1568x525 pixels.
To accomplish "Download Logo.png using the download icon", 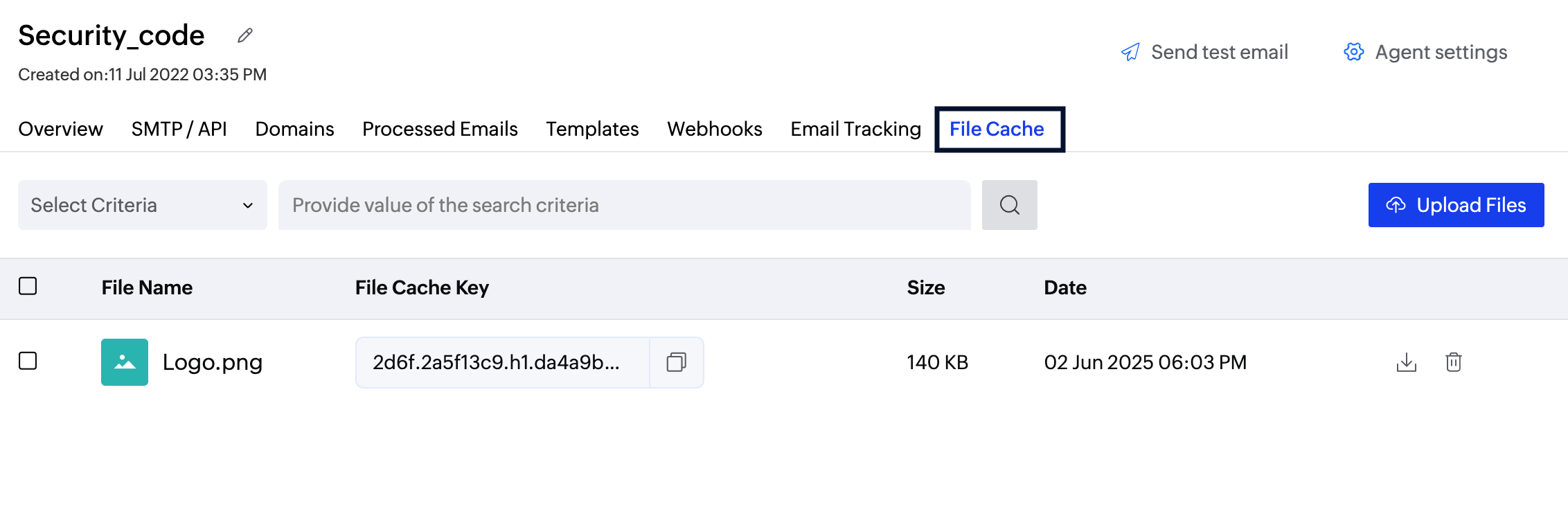I will 1406,362.
